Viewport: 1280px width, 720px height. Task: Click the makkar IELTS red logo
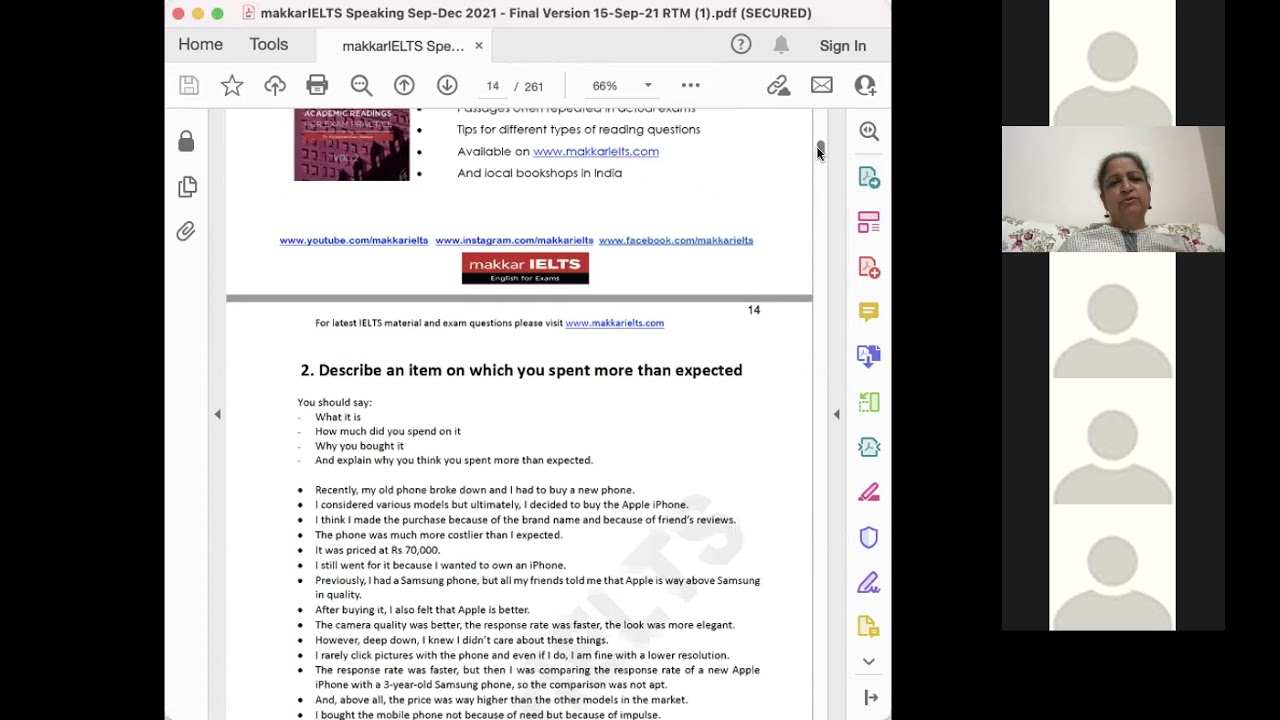click(x=525, y=268)
